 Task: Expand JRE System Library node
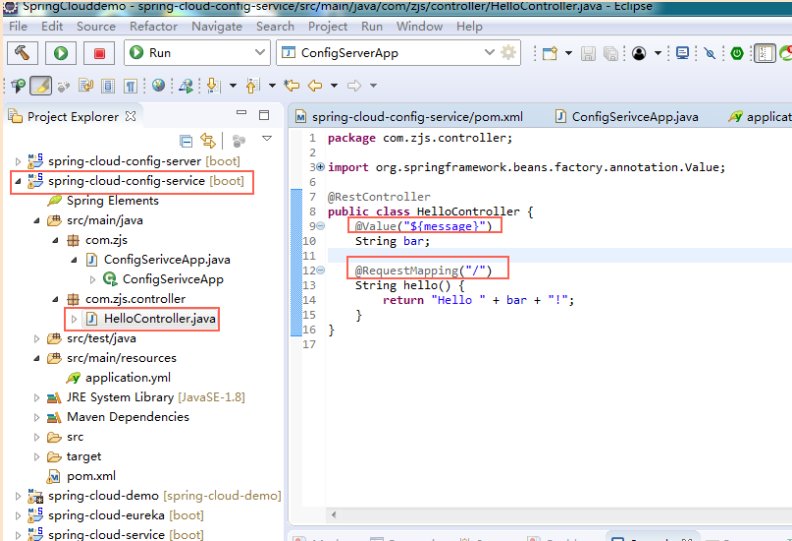point(37,398)
